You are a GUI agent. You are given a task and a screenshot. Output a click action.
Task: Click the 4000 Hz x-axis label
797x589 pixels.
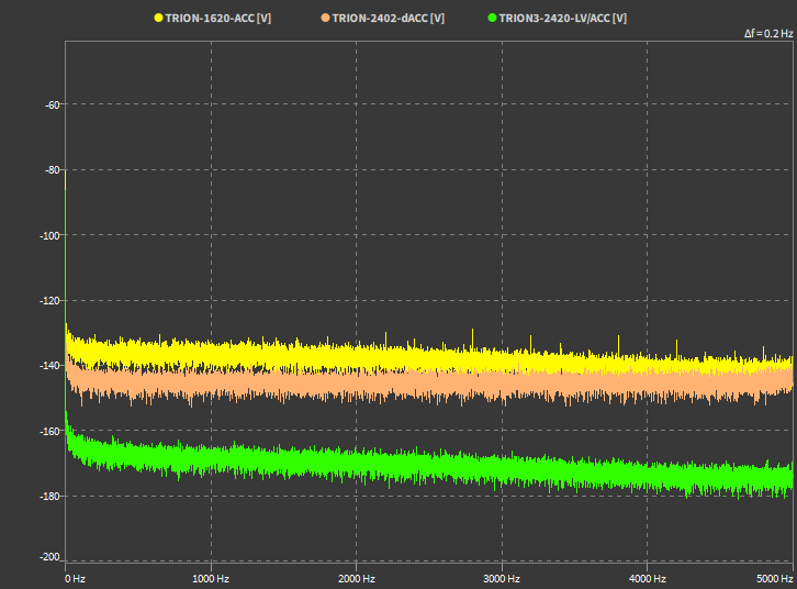[647, 579]
